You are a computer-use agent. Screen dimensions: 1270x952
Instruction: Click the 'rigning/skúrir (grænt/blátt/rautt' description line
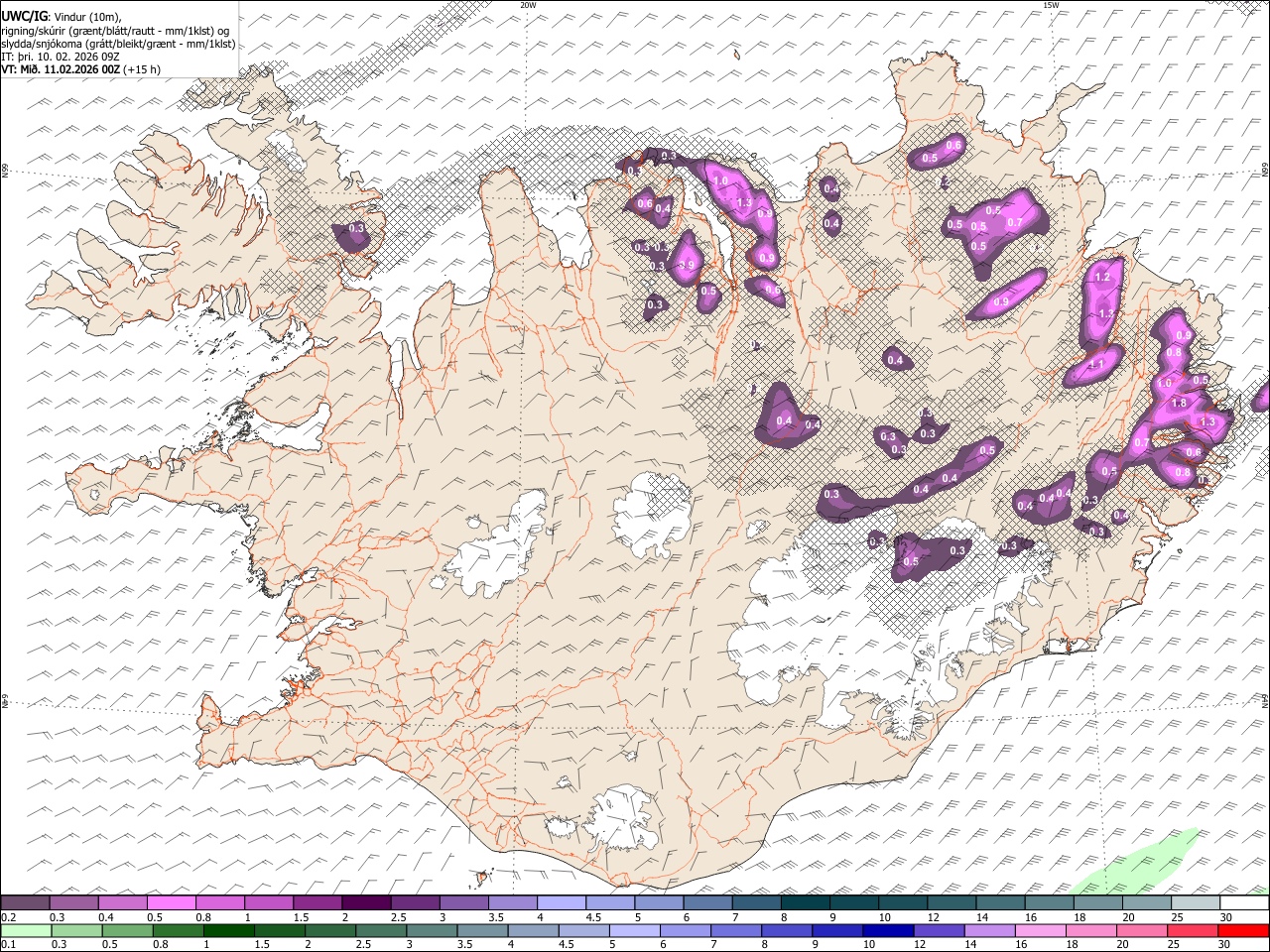click(x=115, y=30)
